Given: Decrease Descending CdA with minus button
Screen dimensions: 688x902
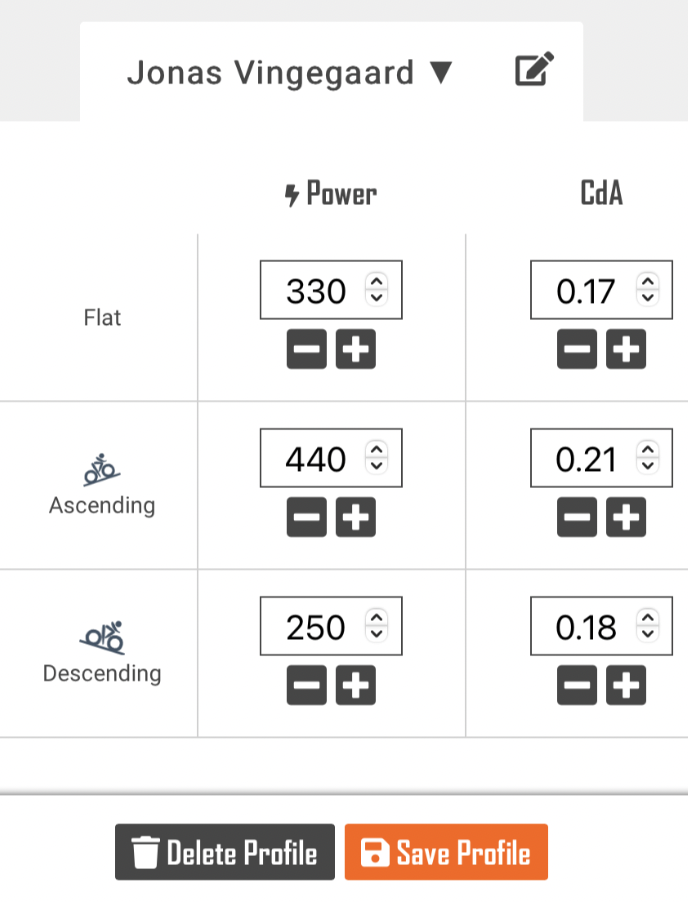Looking at the screenshot, I should pos(577,685).
